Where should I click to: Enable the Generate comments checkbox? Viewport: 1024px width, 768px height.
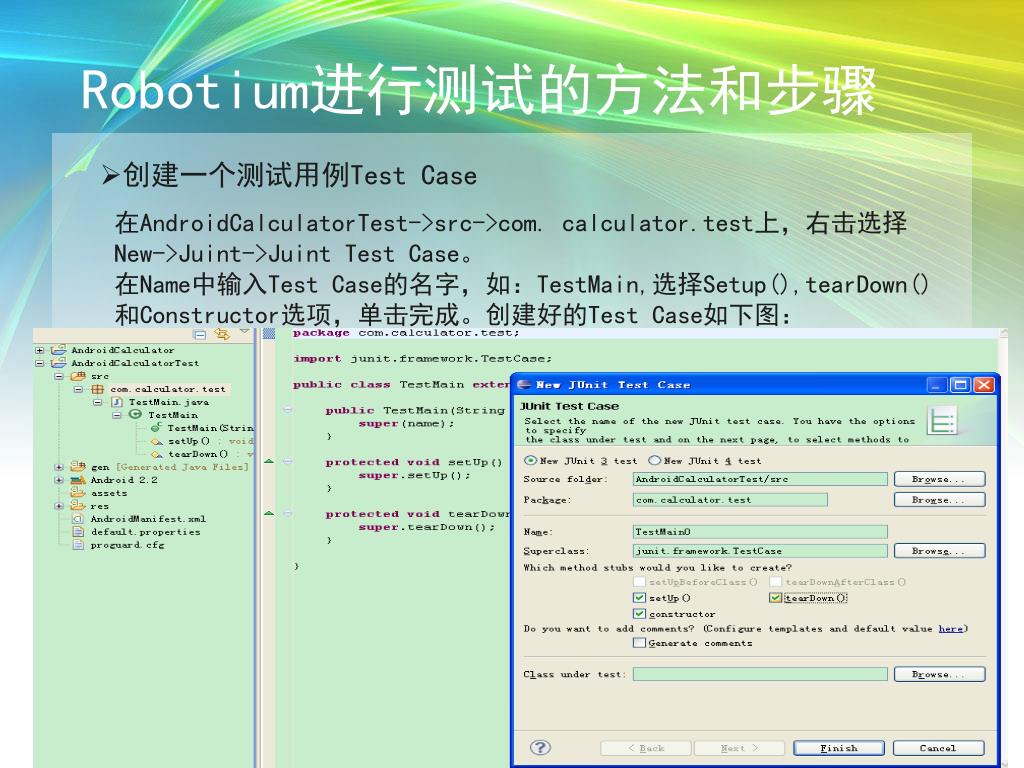tap(639, 643)
